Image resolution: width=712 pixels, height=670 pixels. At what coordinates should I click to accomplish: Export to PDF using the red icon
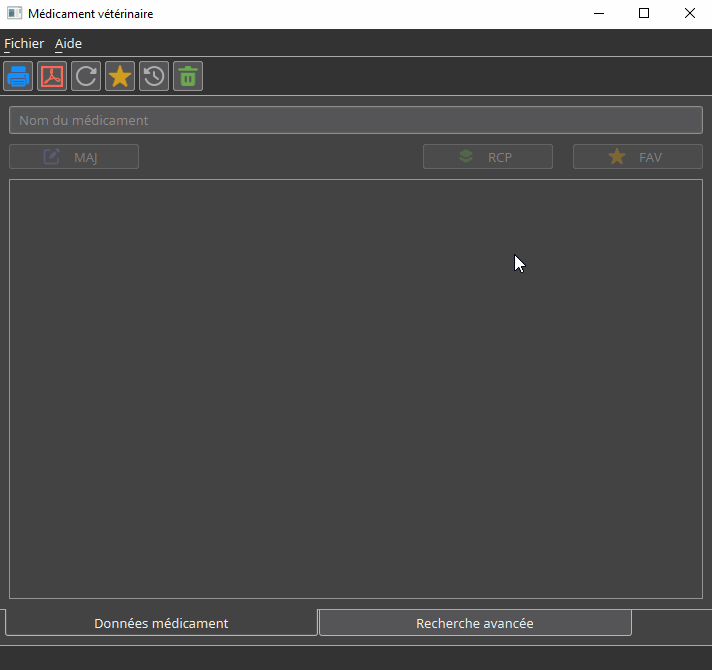coord(52,76)
